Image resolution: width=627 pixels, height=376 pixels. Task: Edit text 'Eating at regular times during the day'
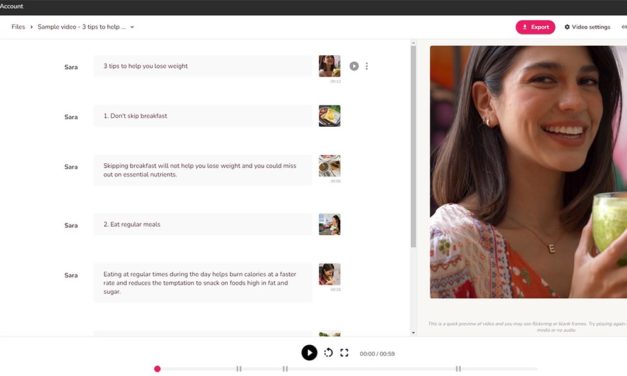click(x=203, y=282)
